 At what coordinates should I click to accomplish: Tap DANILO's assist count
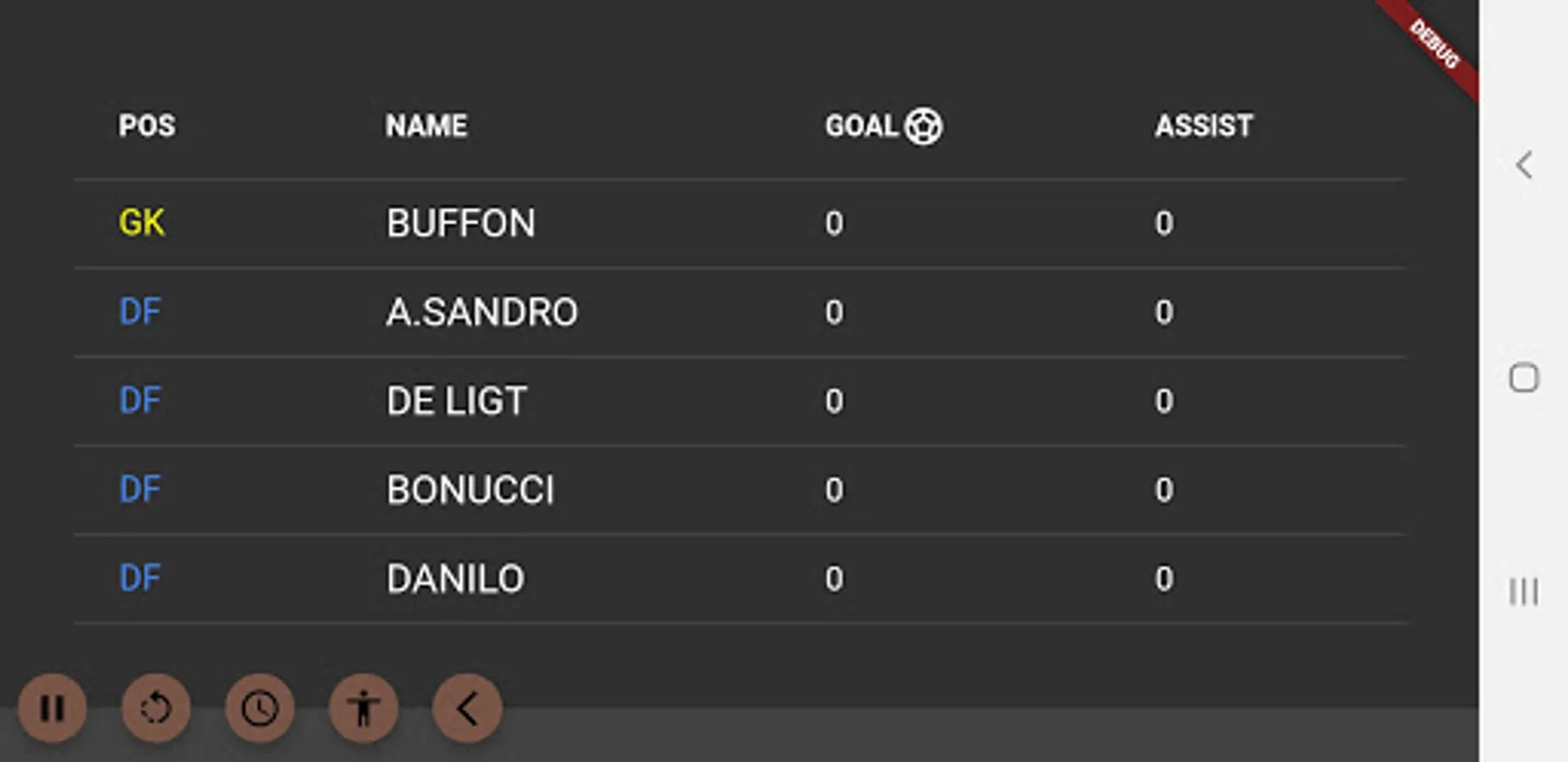1164,579
